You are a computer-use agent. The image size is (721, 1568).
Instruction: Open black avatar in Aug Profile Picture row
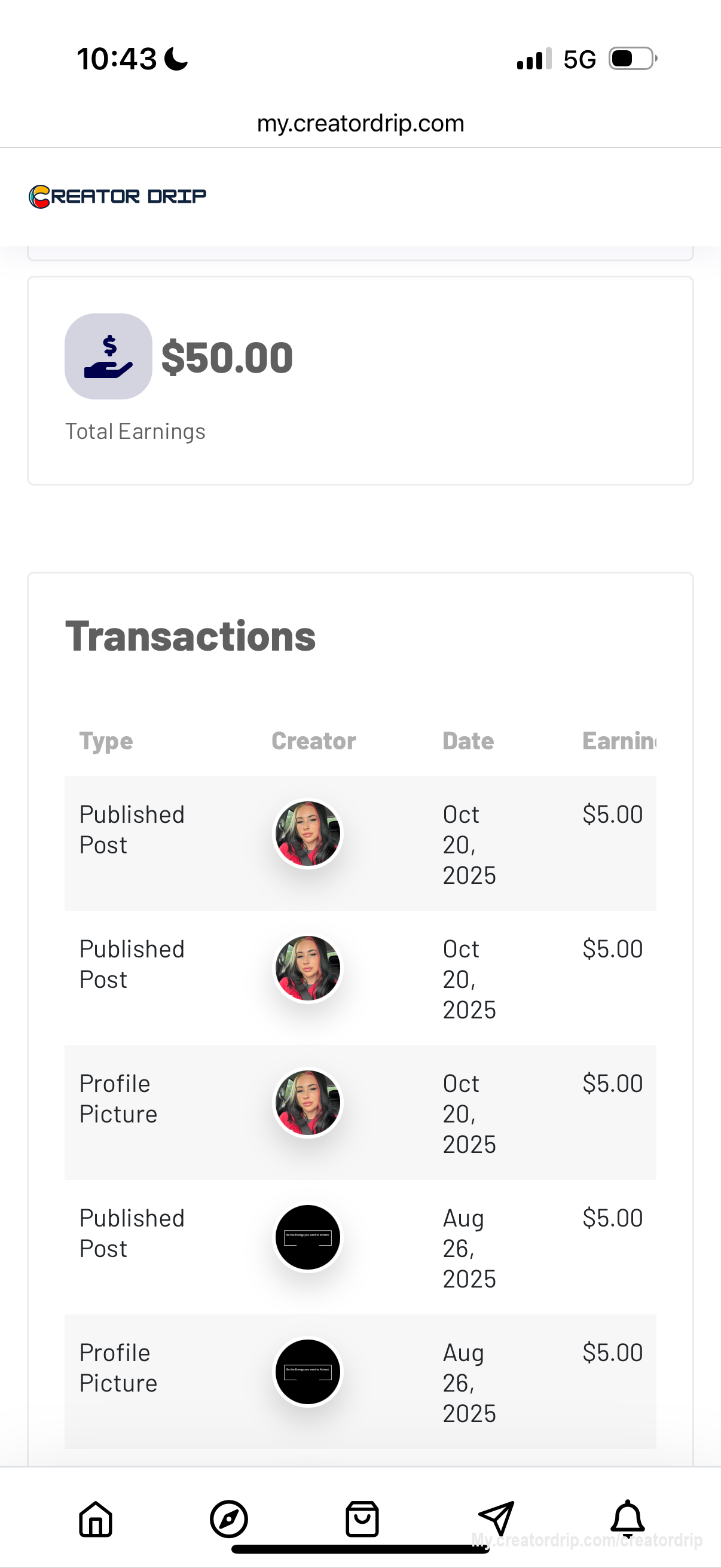pyautogui.click(x=308, y=1371)
